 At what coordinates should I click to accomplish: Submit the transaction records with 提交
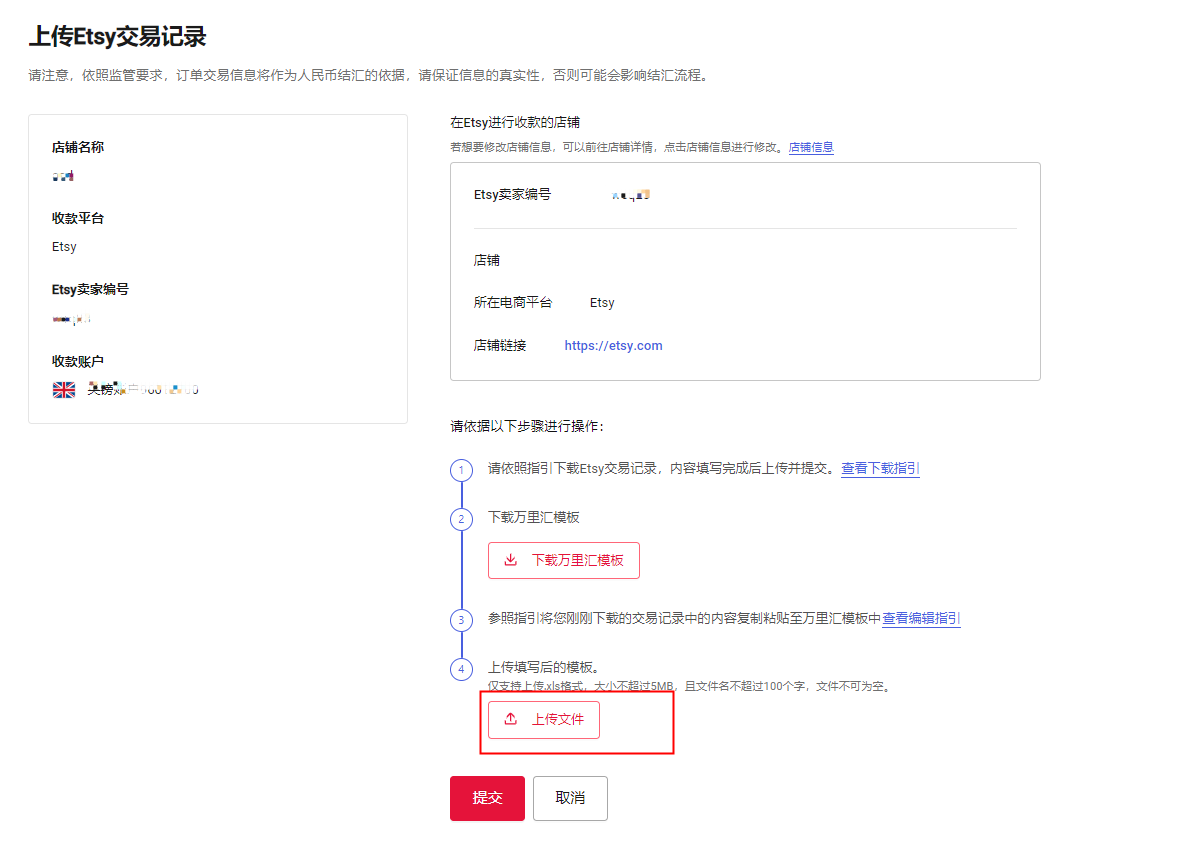click(487, 798)
